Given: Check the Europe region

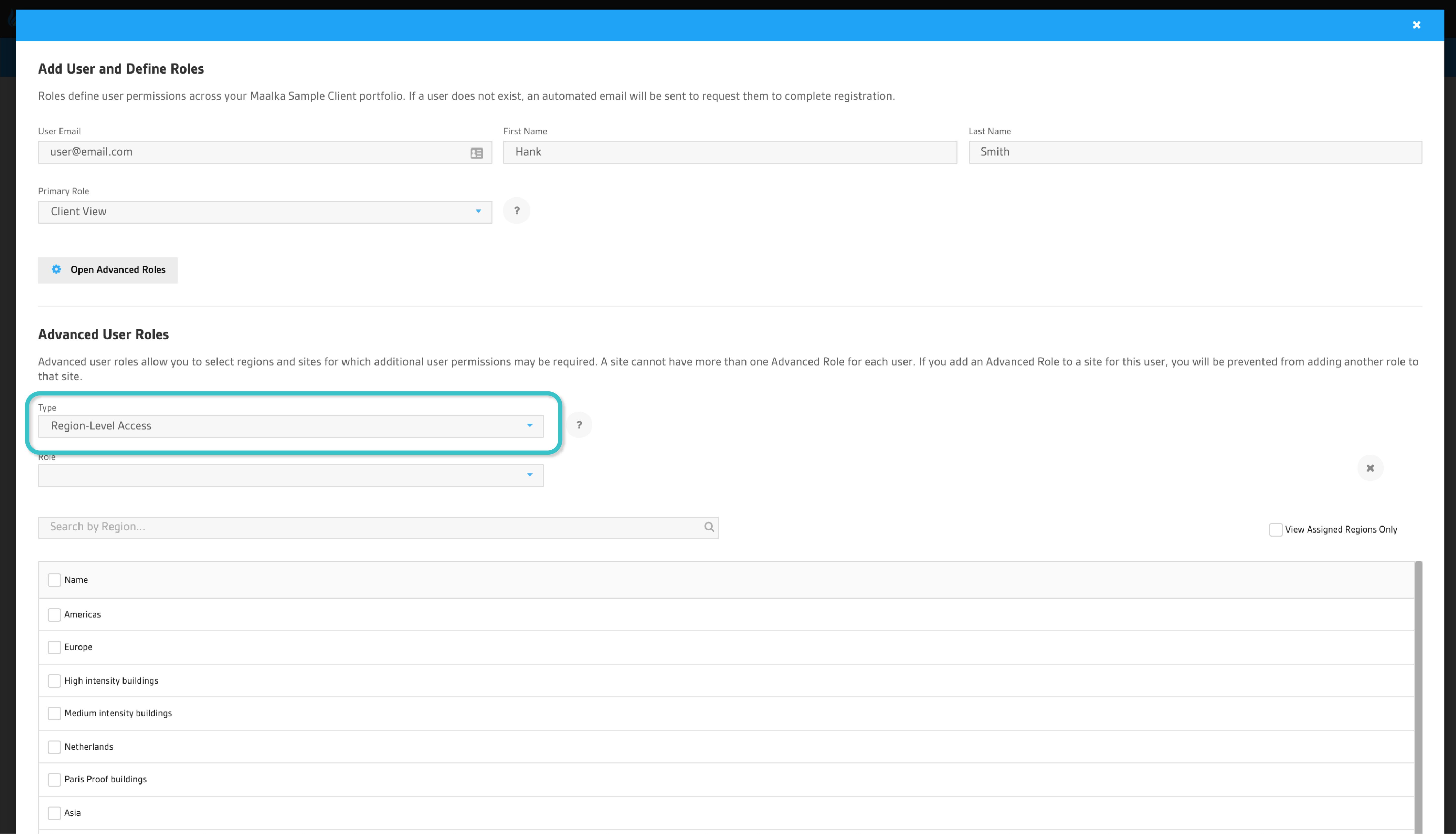Looking at the screenshot, I should (54, 647).
